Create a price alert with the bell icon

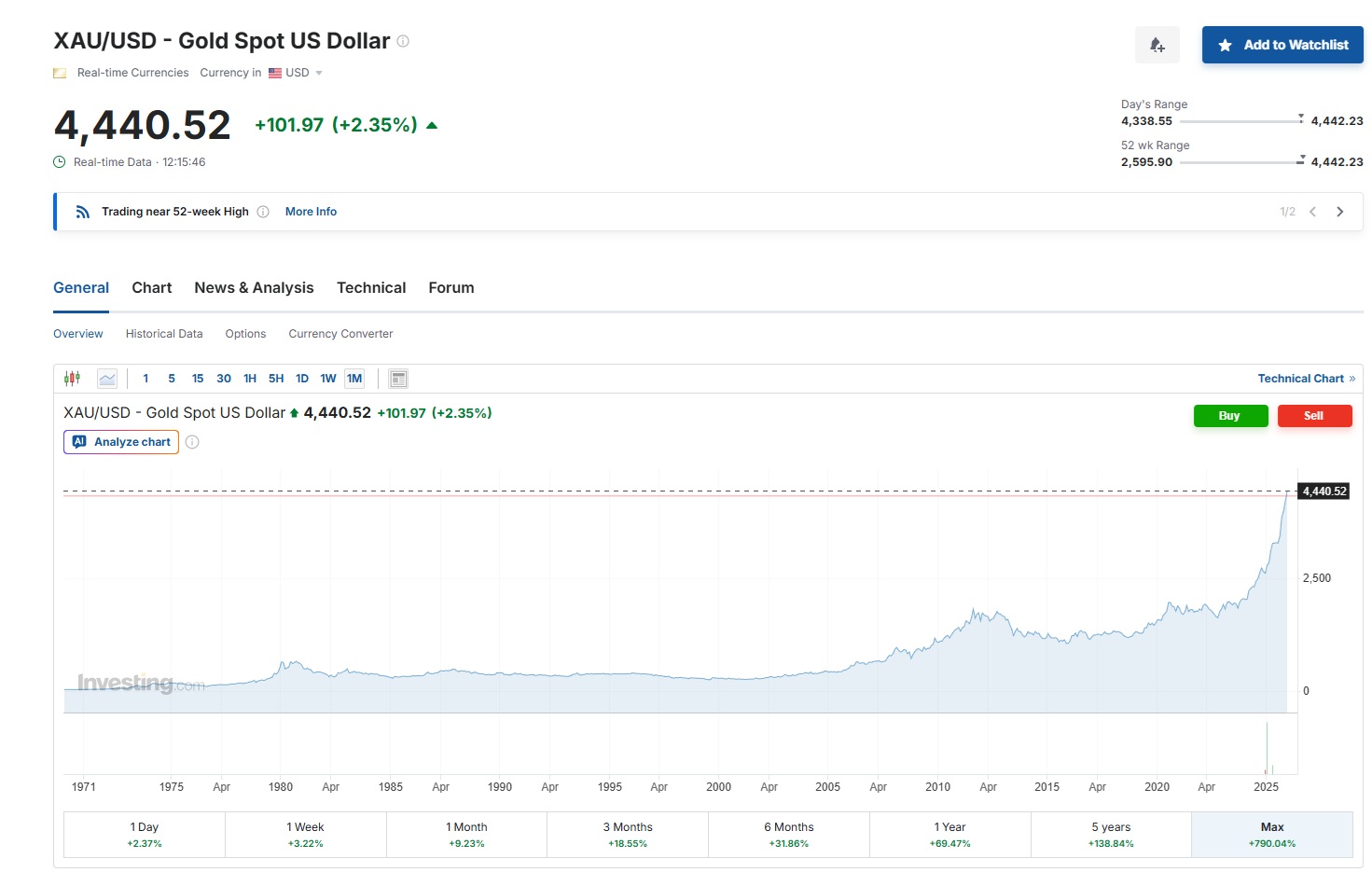coord(1157,45)
